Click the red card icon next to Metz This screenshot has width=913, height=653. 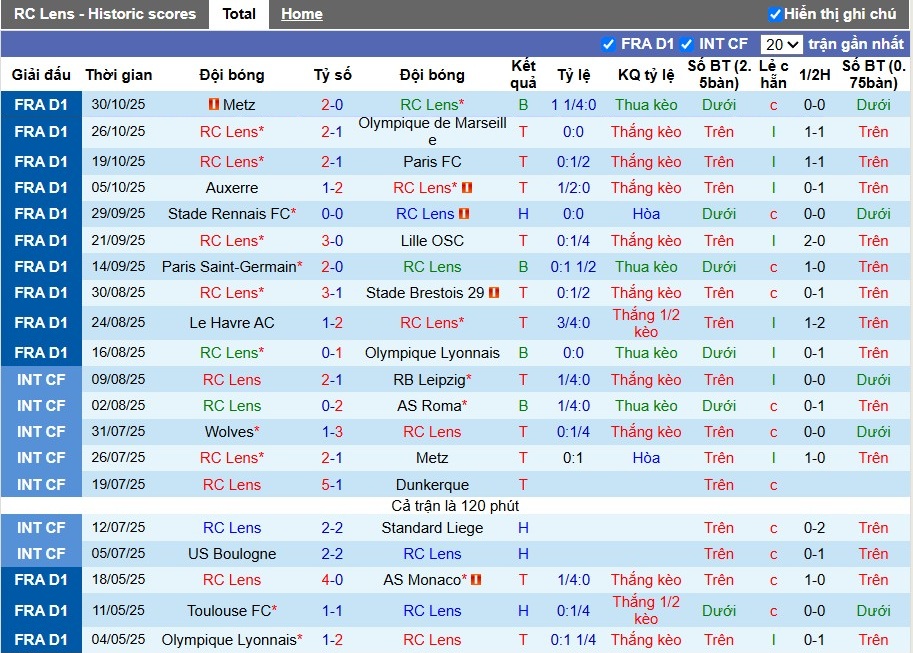click(214, 104)
